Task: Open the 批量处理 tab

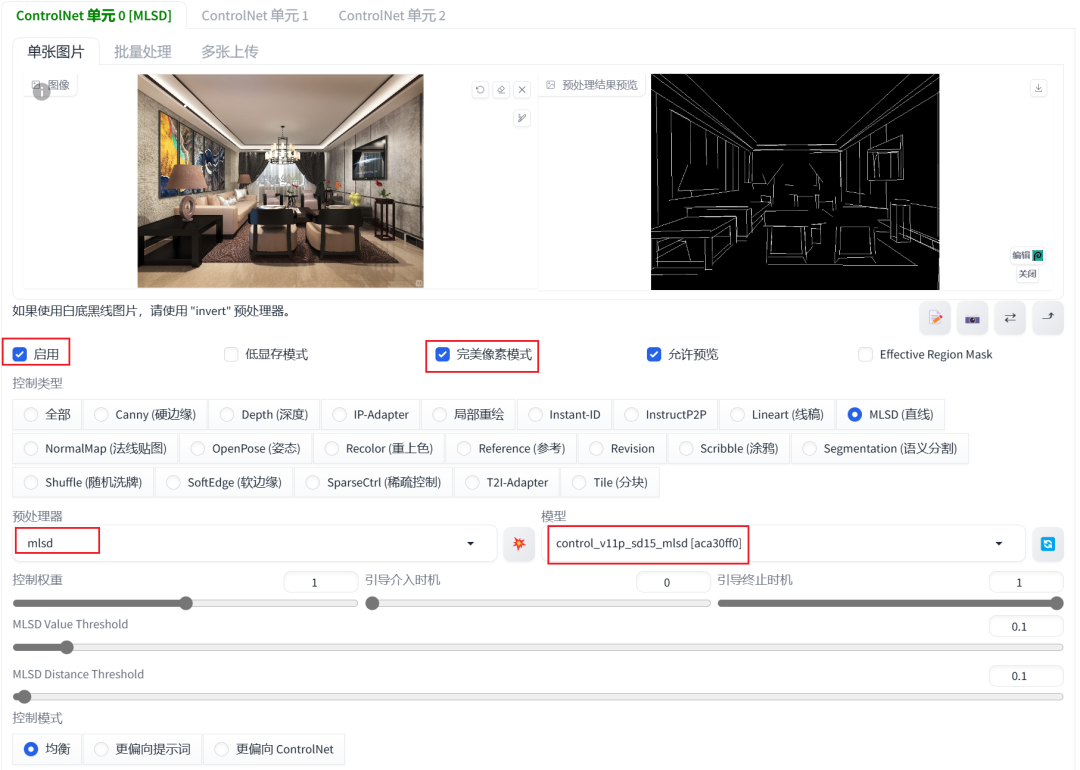Action: [143, 52]
